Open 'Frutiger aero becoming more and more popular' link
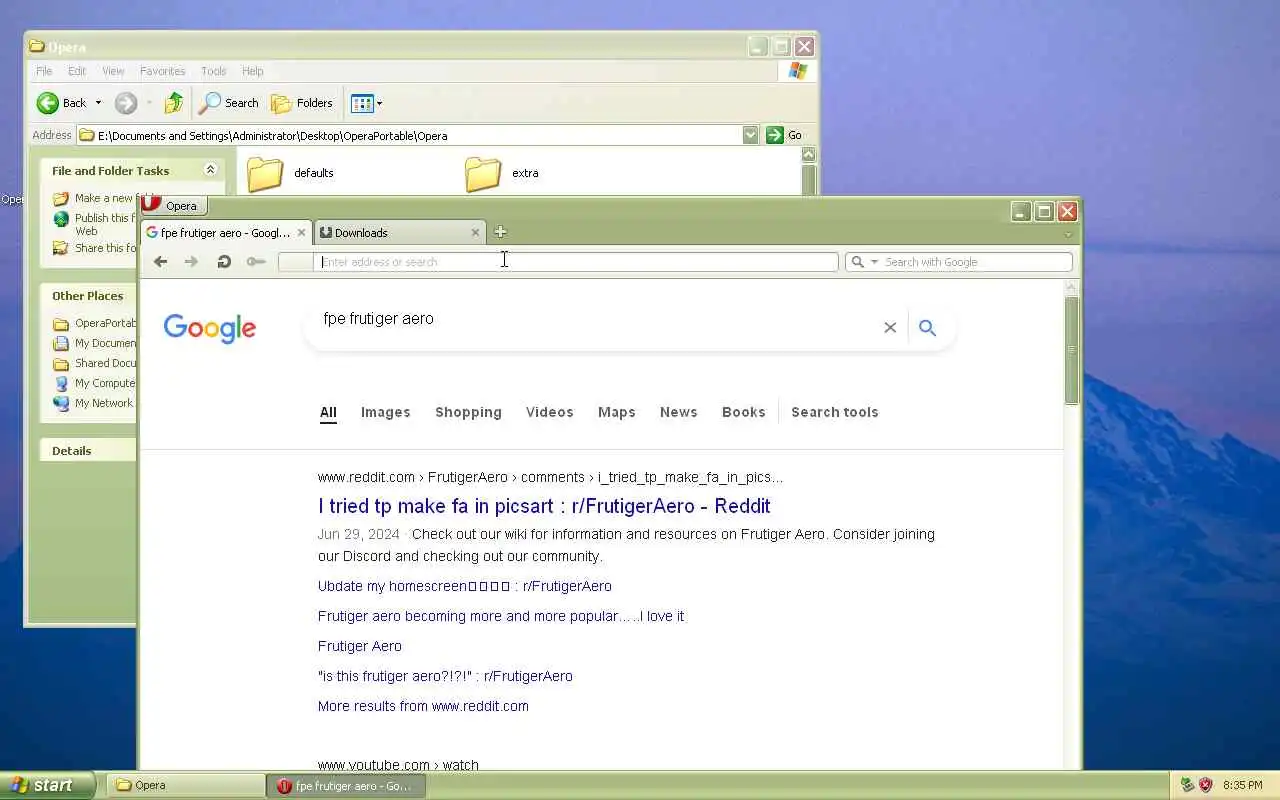Viewport: 1280px width, 800px height. tap(501, 616)
